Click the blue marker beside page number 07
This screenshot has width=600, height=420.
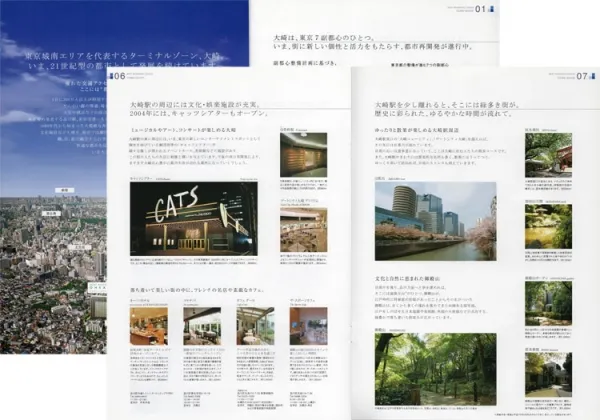pos(593,76)
